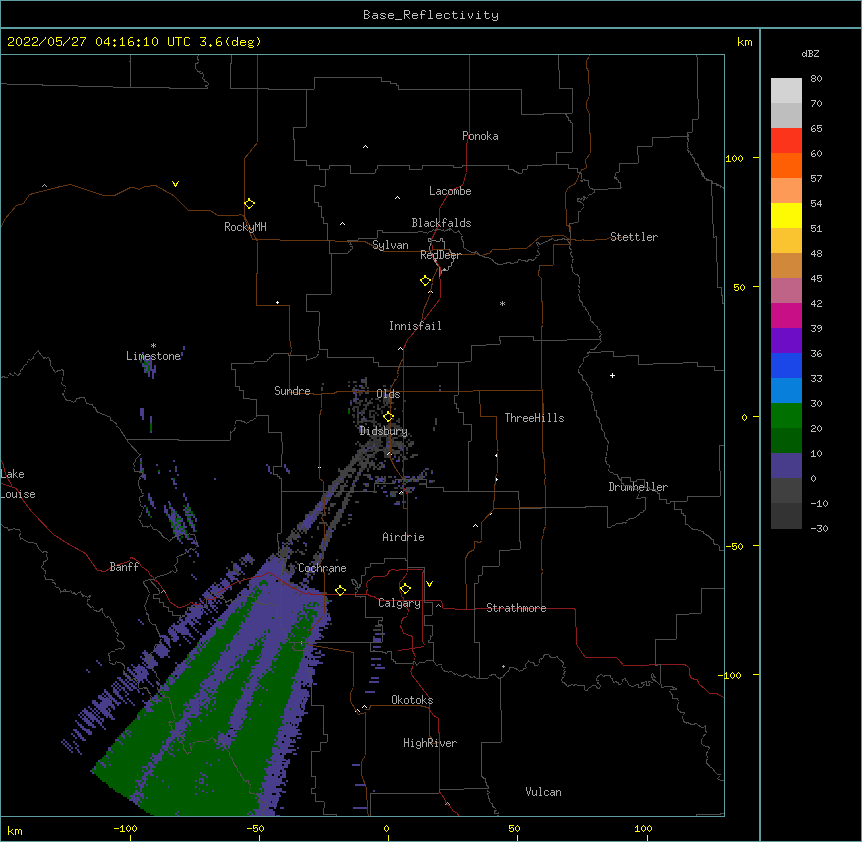Click the Banff label
The image size is (862, 842).
[124, 567]
